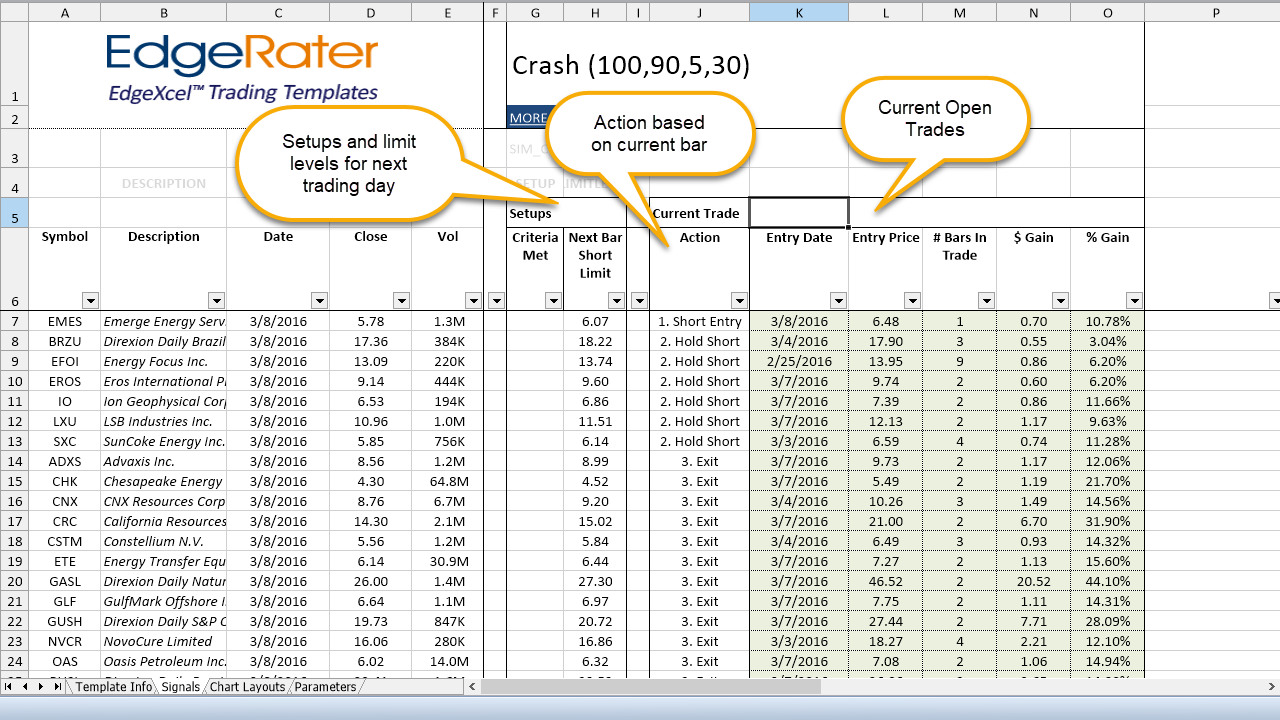Select the row 7 header
This screenshot has width=1280, height=720.
(14, 321)
